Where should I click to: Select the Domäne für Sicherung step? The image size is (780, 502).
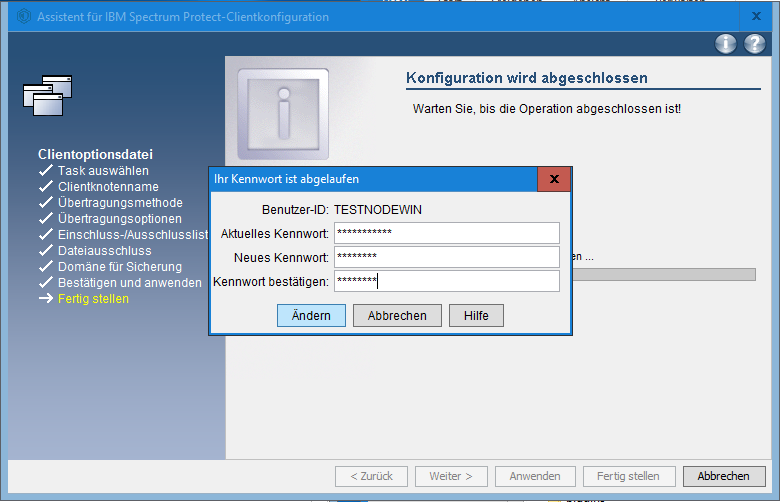tap(120, 267)
